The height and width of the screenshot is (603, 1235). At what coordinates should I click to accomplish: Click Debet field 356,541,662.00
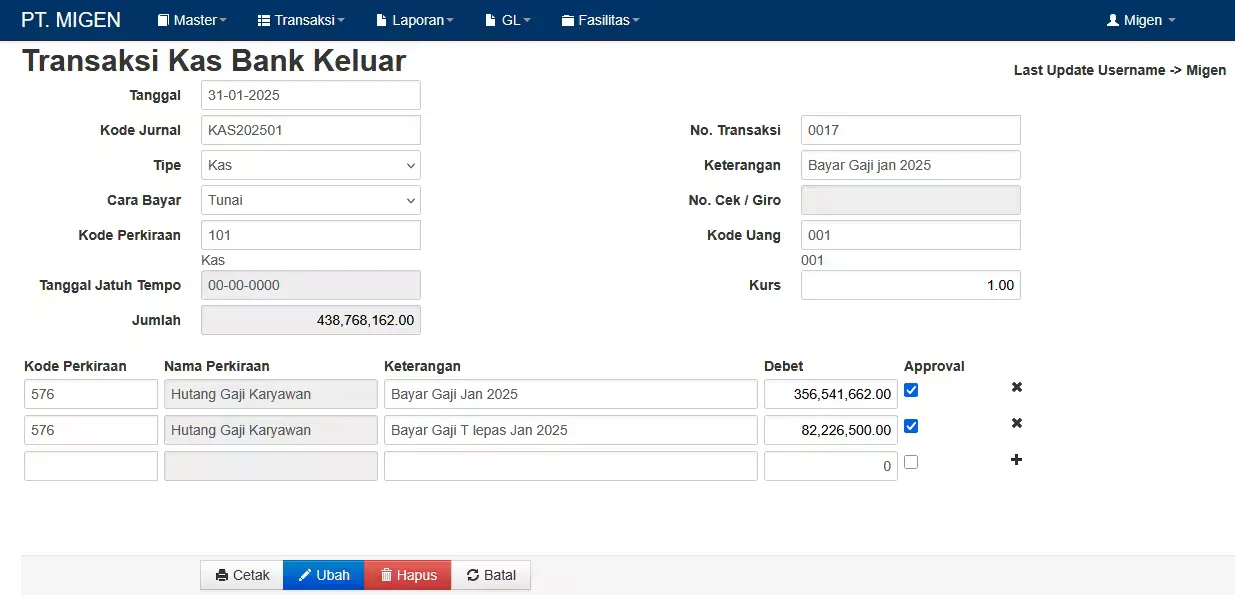pos(831,394)
